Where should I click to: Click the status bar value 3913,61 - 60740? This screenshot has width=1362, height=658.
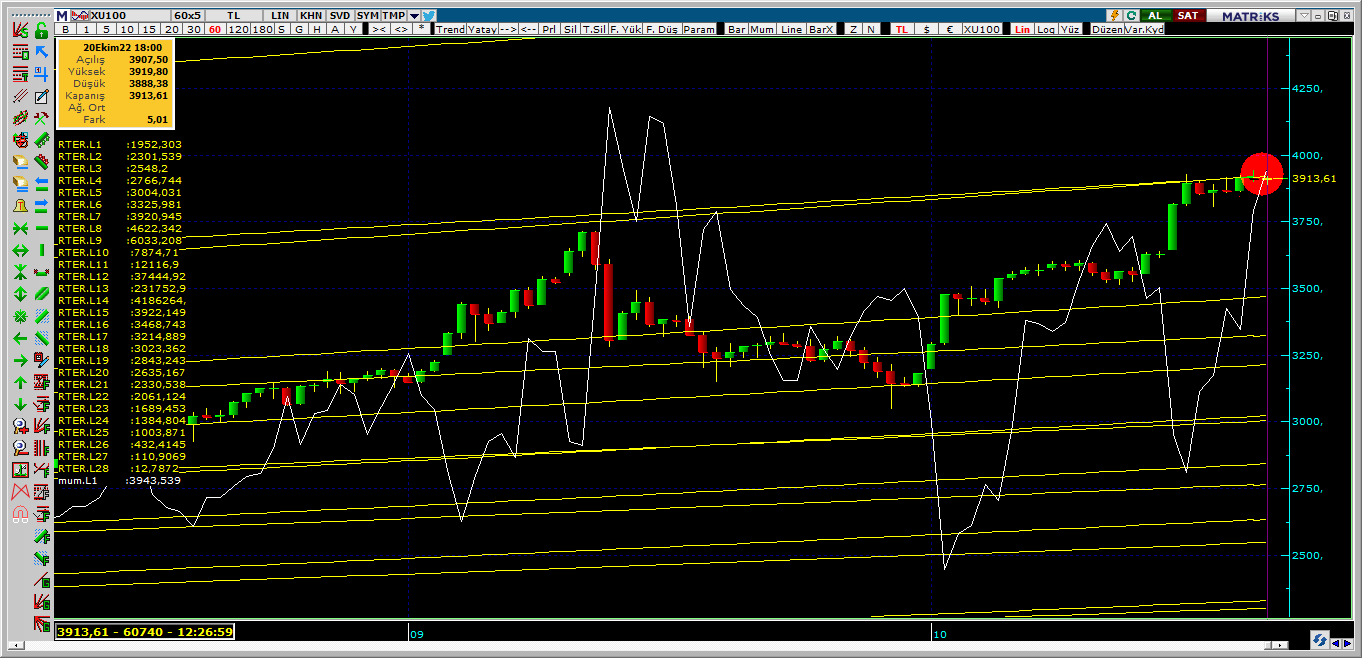145,632
